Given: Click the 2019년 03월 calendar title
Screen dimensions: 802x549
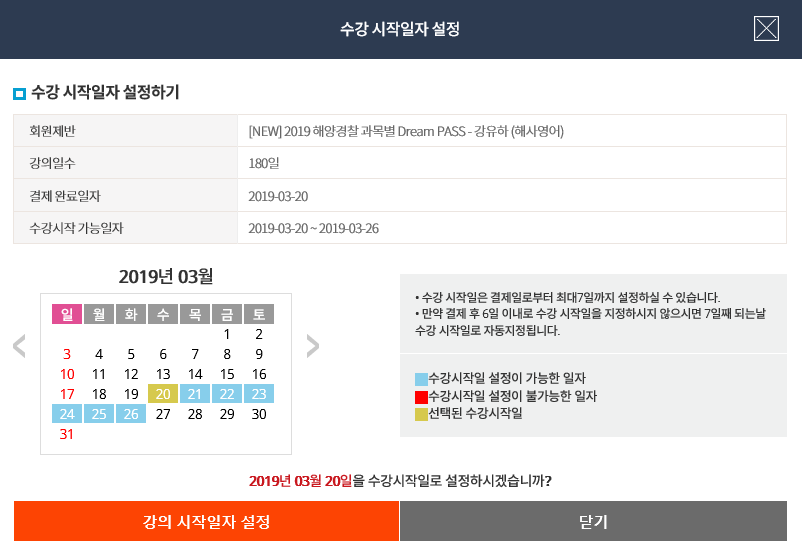Looking at the screenshot, I should (166, 276).
